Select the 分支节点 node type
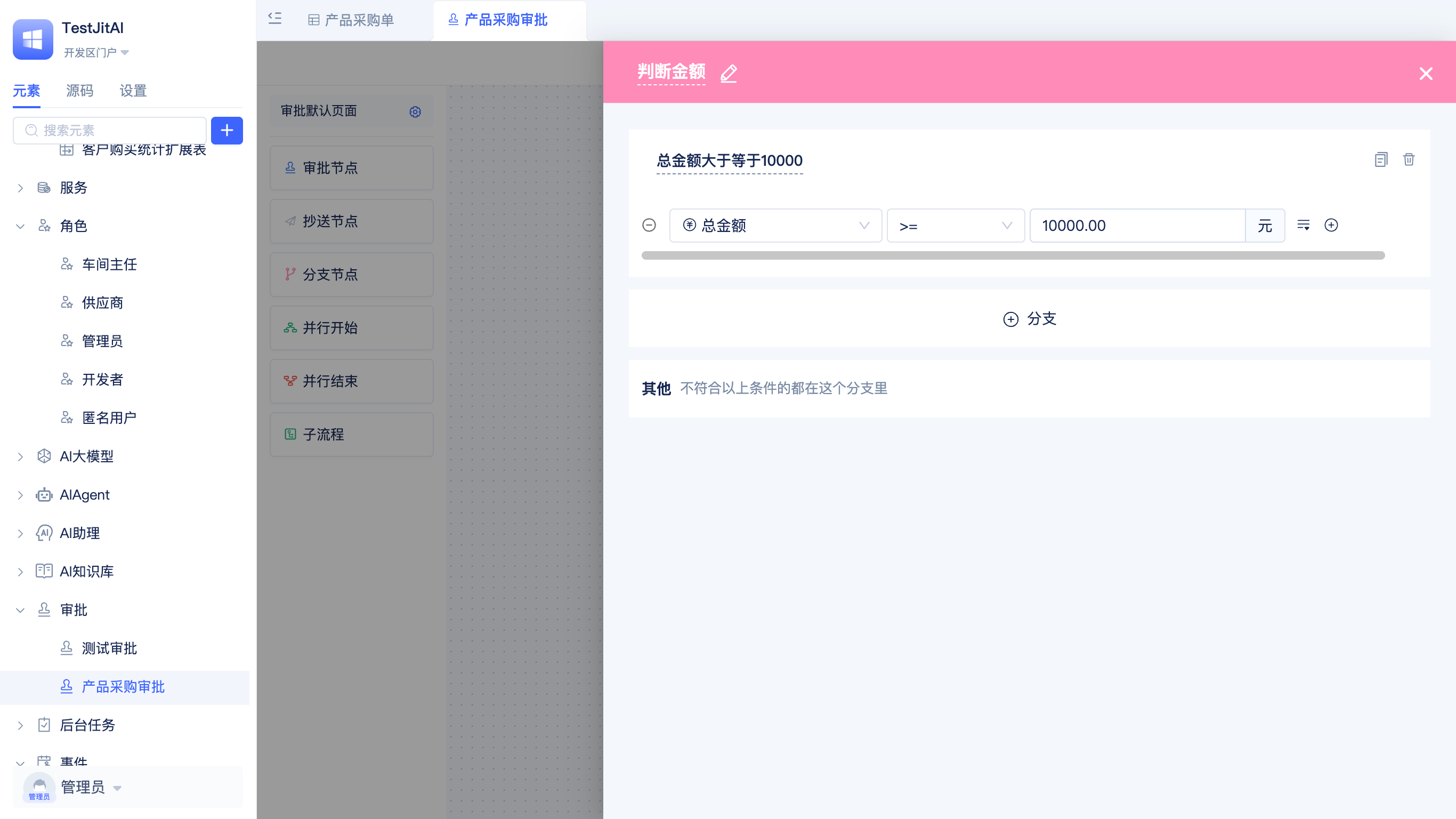Viewport: 1456px width, 819px height. 352,275
